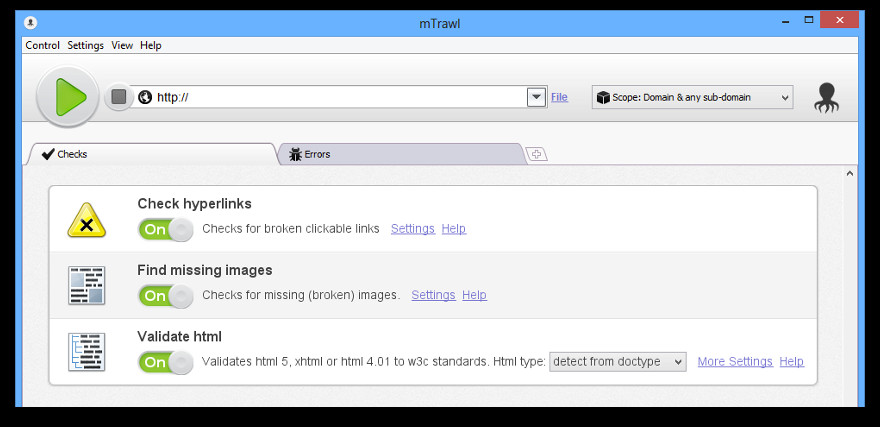Click the app icon in the title bar
This screenshot has width=880, height=427.
click(30, 23)
